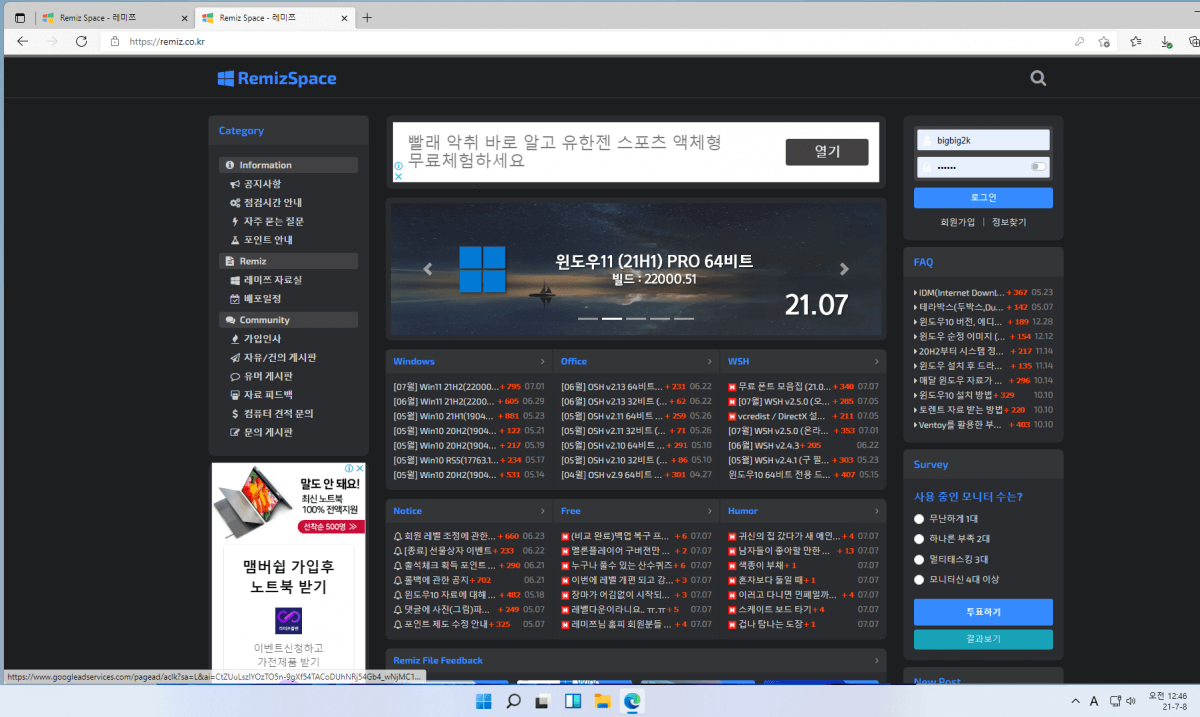This screenshot has width=1200, height=717.
Task: Open post [07월] Win11 21H2(22000...
Action: pos(445,386)
